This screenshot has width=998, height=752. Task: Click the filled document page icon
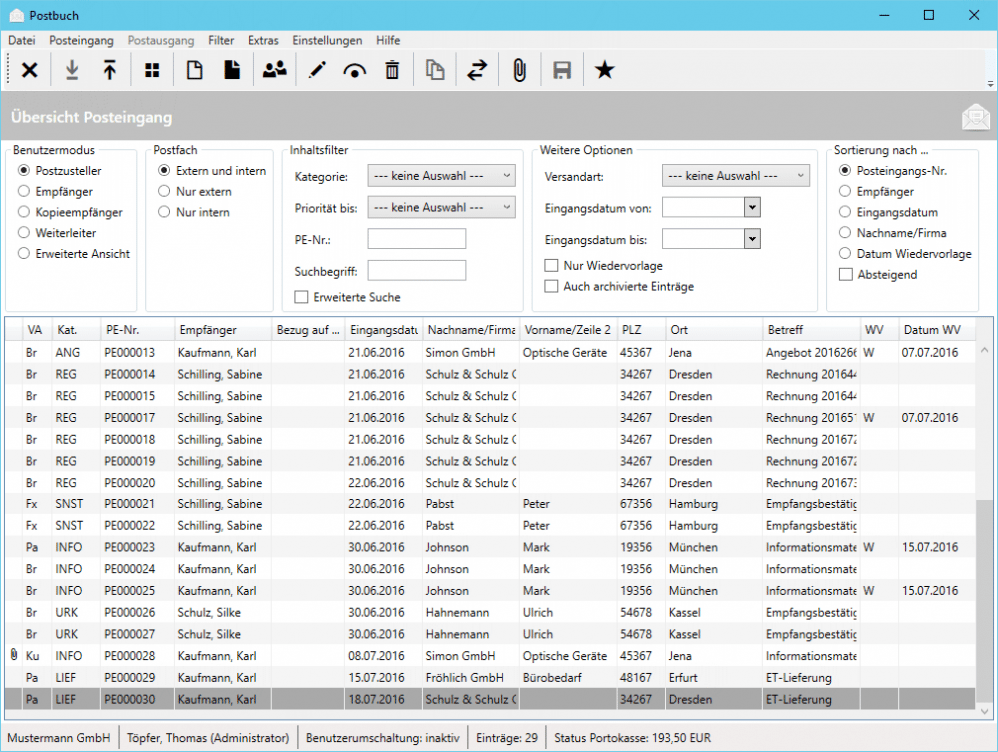[x=232, y=70]
